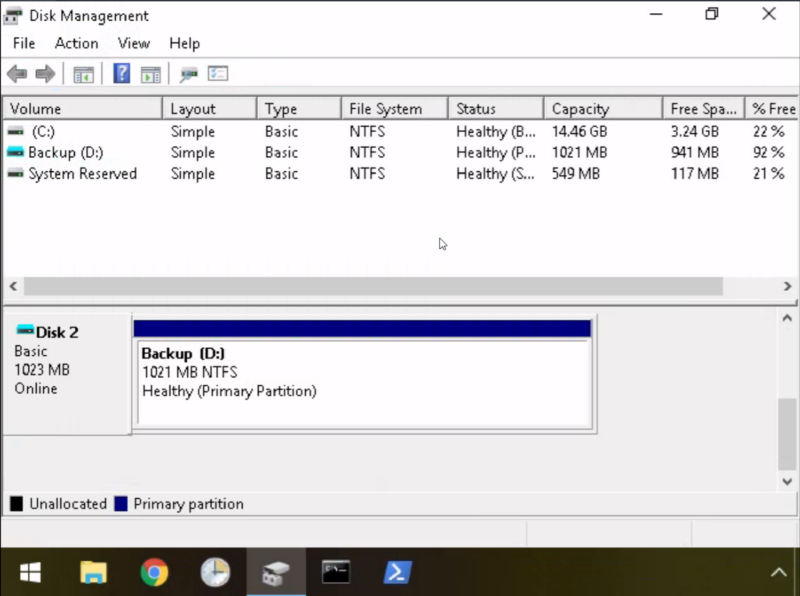Image resolution: width=800 pixels, height=596 pixels.
Task: Open the Settings checklist toolbar icon
Action: (x=218, y=74)
